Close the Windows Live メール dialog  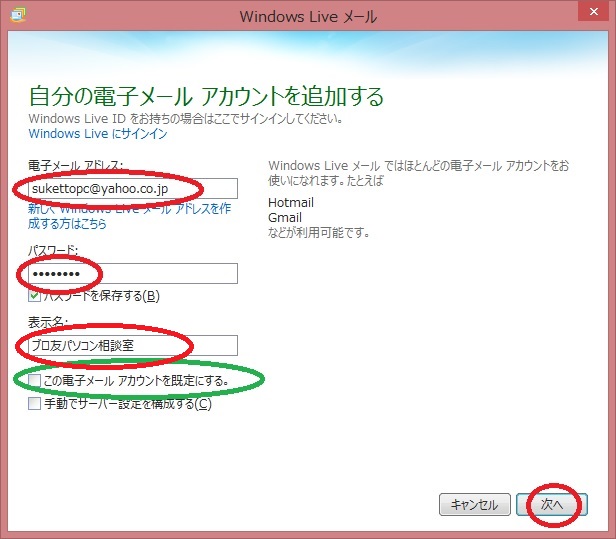point(594,11)
